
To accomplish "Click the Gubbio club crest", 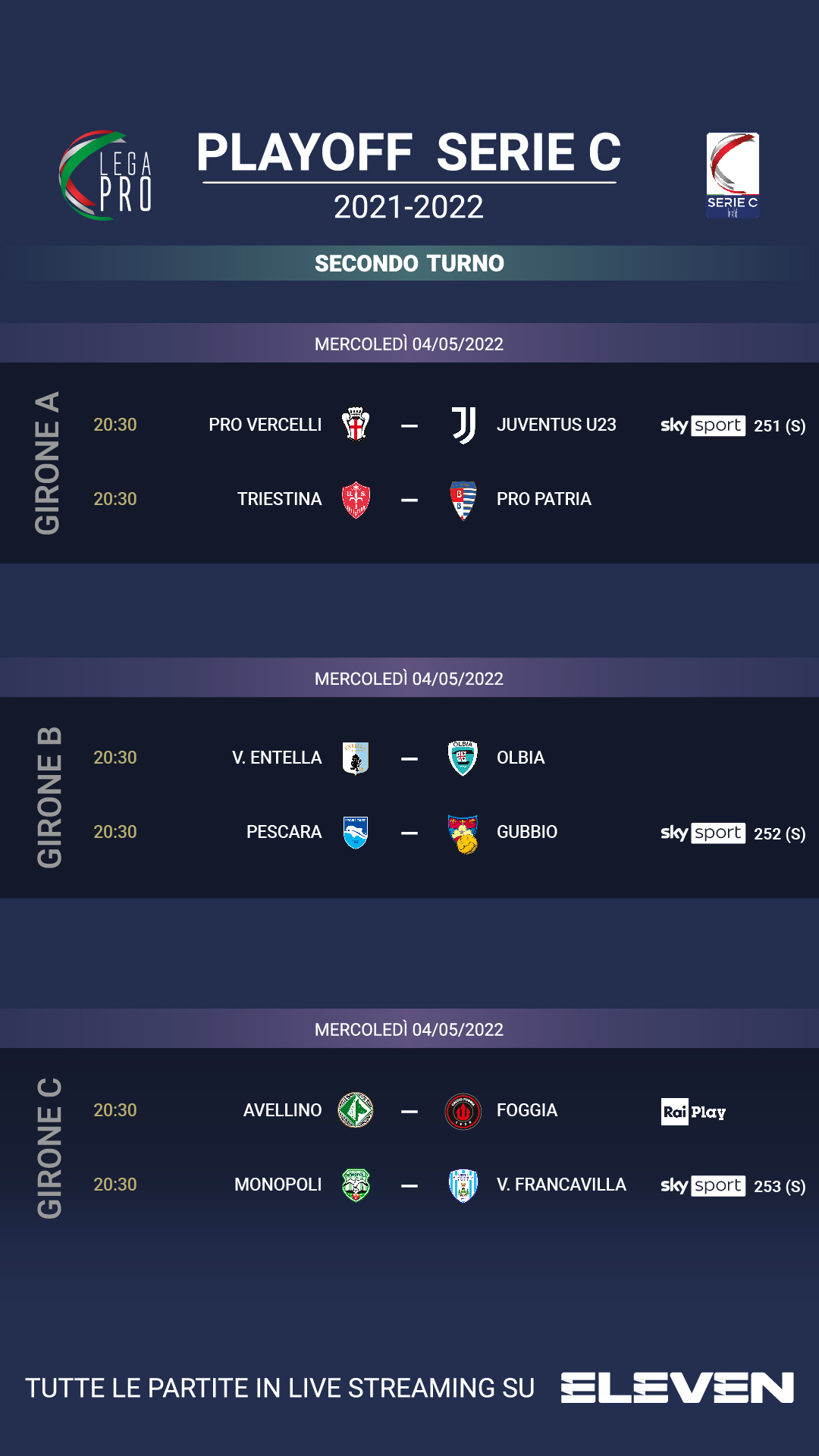I will pos(463,833).
